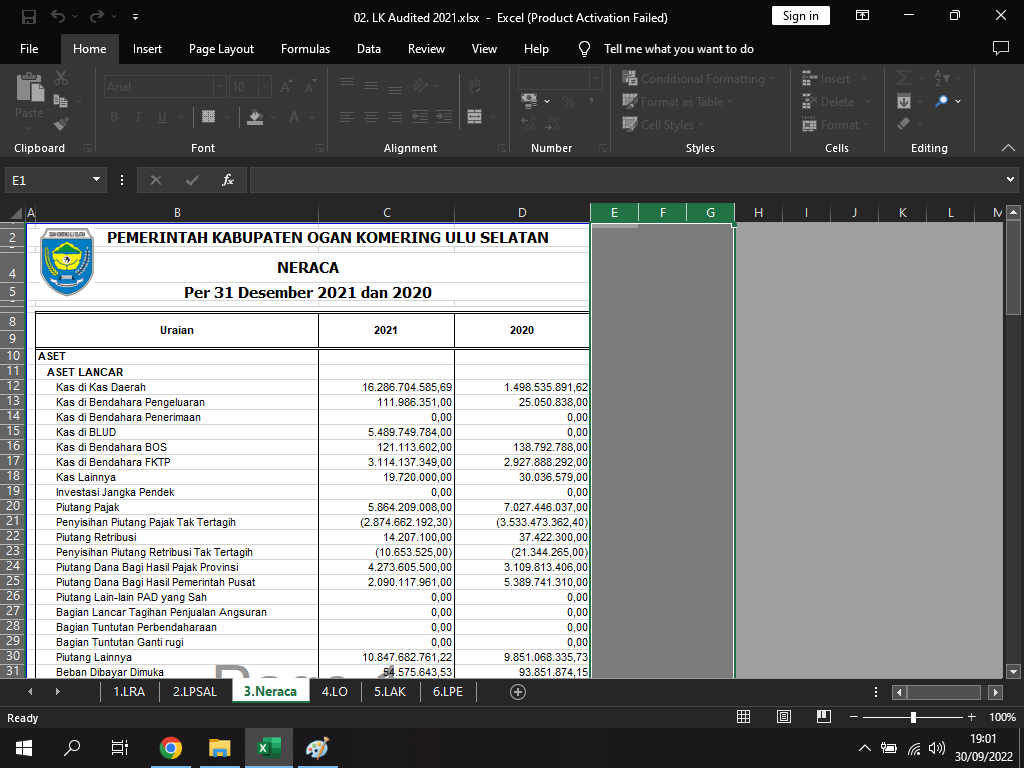Screen dimensions: 1024x768
Task: Click the Sign in button
Action: pos(800,16)
